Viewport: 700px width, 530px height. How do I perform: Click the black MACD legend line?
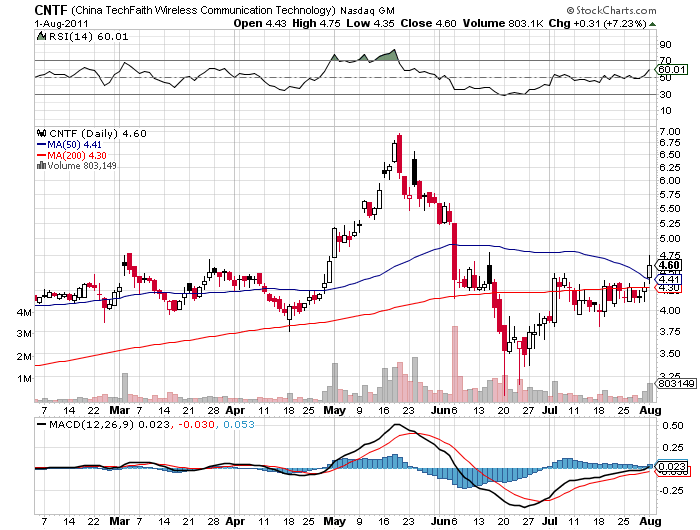(x=42, y=424)
